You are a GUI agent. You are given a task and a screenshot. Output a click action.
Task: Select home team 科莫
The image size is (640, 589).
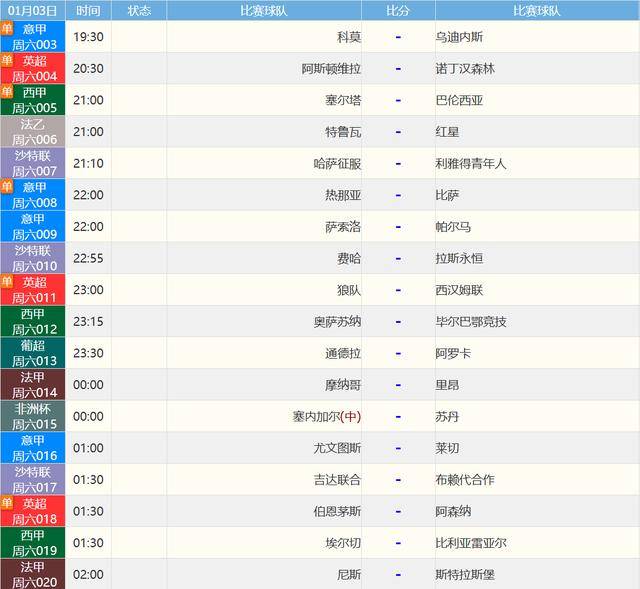click(349, 37)
